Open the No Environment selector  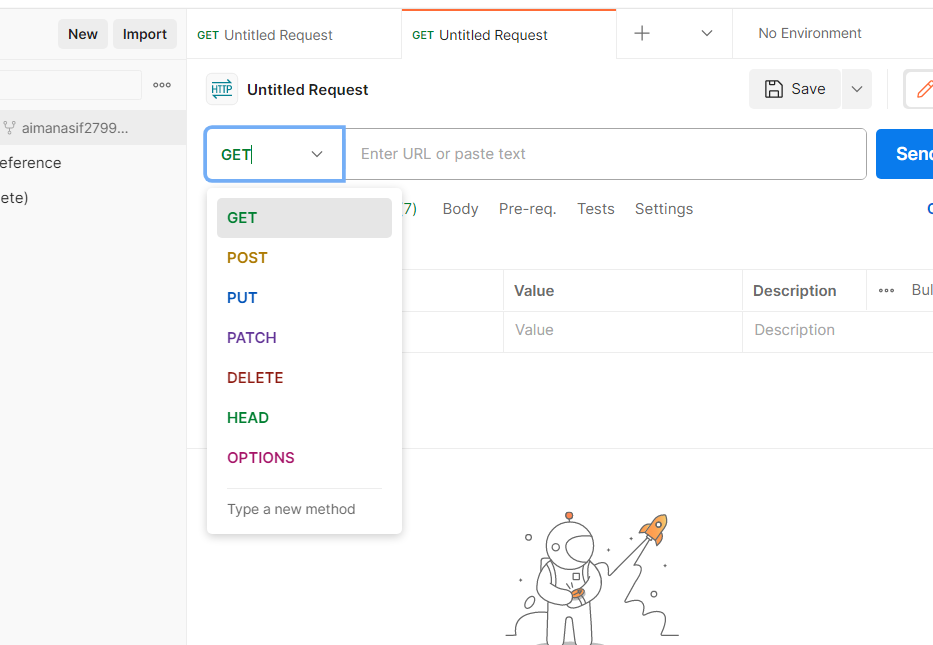[x=809, y=33]
